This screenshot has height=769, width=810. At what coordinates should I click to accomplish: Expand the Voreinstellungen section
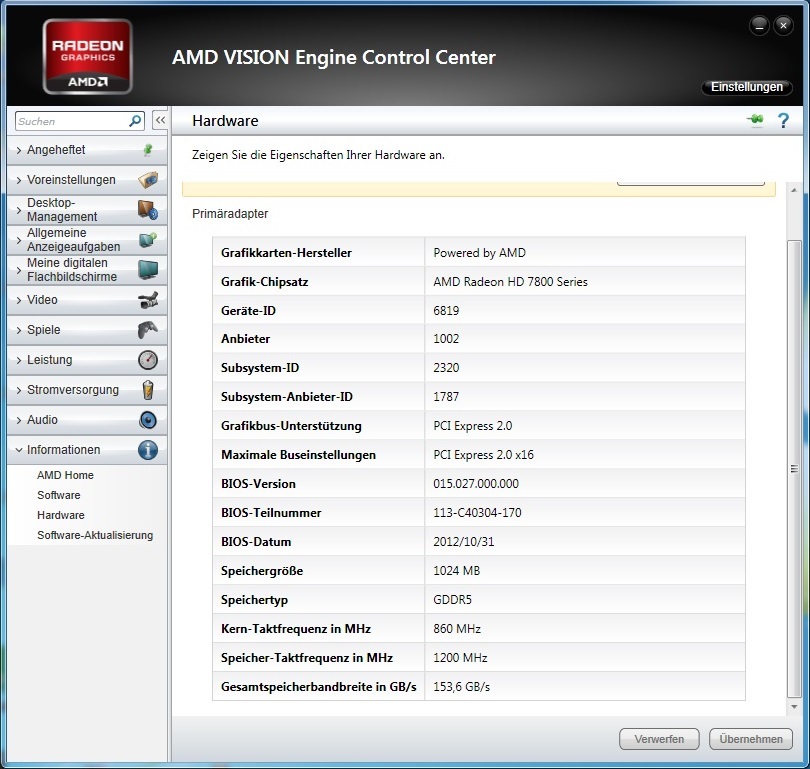[87, 180]
